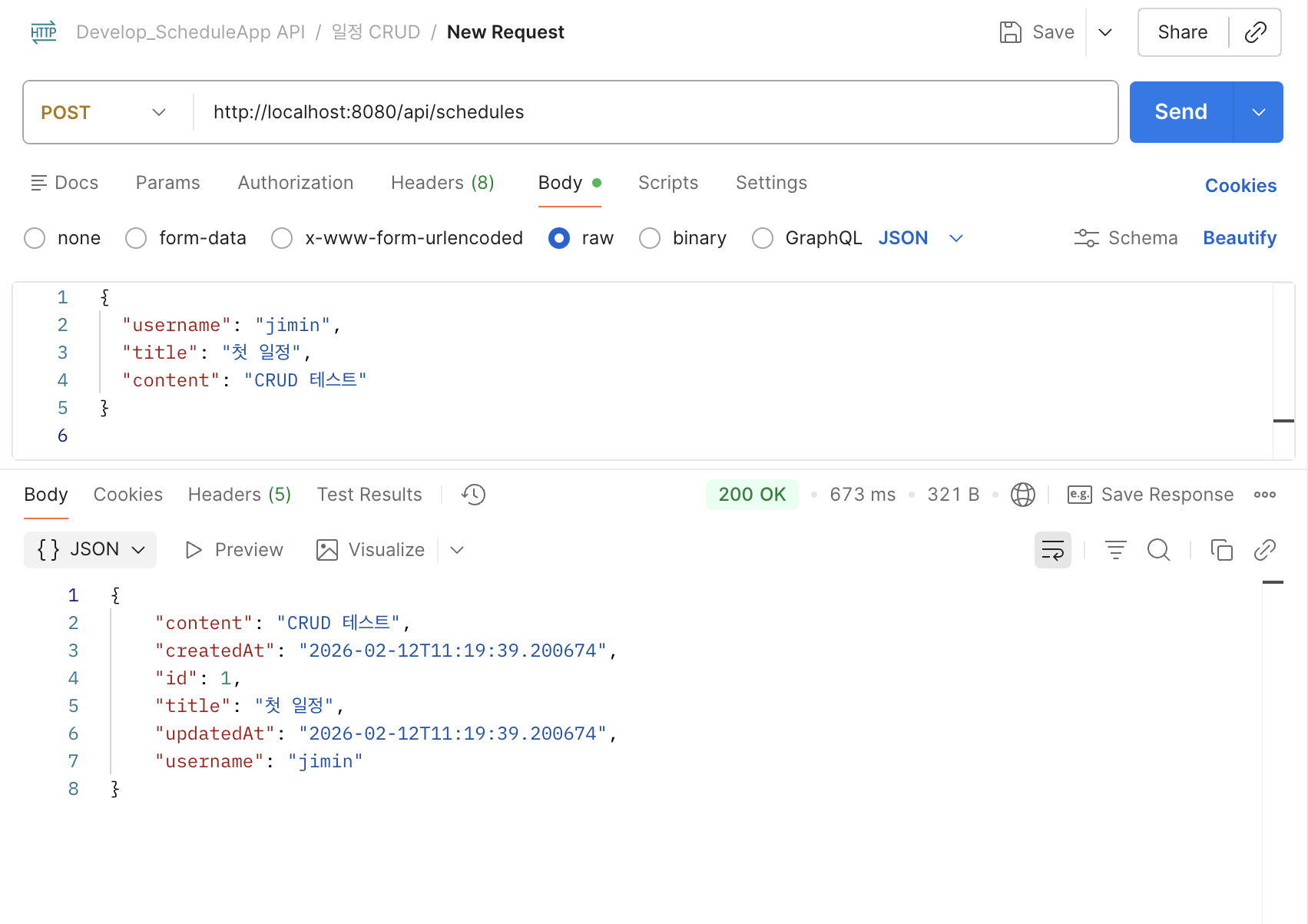
Task: Click the "updatedAt" key in response
Action: [215, 734]
